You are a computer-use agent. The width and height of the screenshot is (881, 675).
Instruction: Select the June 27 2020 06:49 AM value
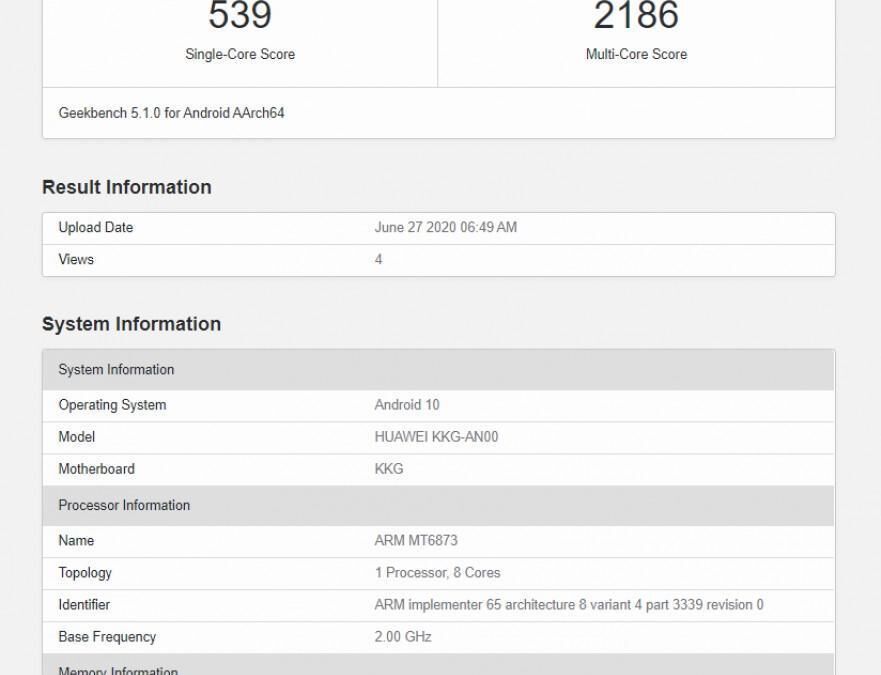click(x=446, y=228)
